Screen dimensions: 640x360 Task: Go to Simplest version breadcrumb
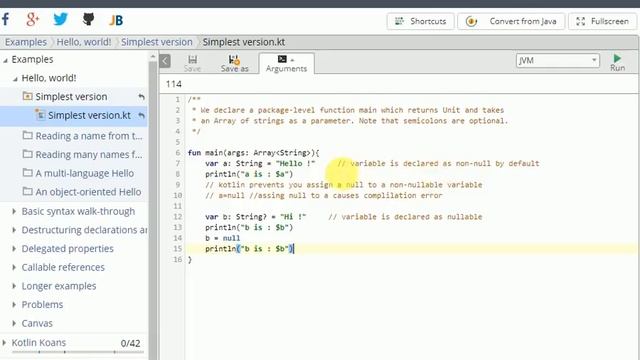[156, 42]
